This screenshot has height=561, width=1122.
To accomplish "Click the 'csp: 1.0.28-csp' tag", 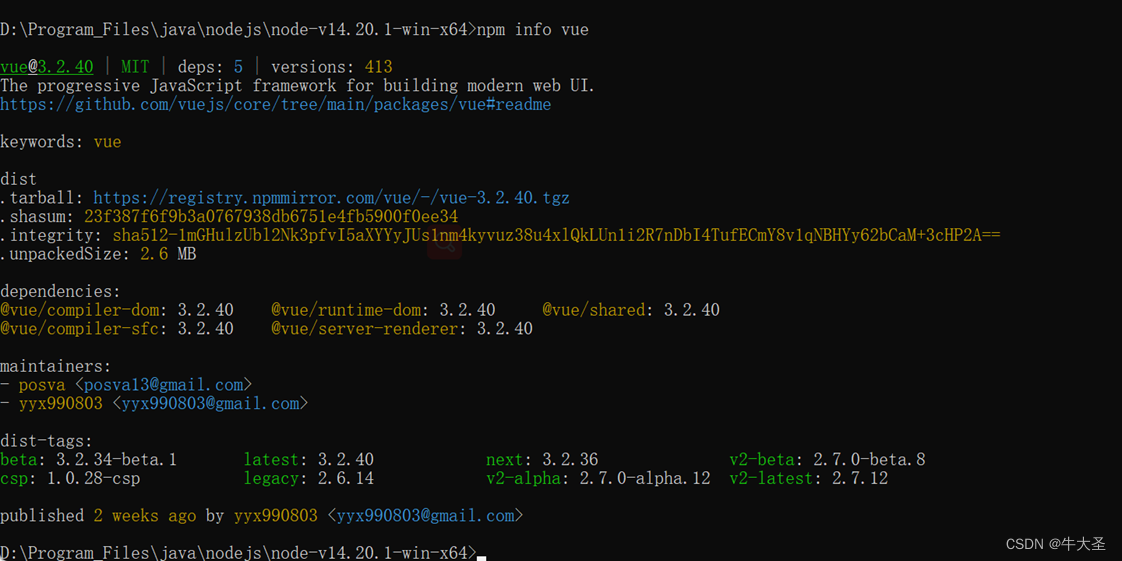I will [70, 478].
